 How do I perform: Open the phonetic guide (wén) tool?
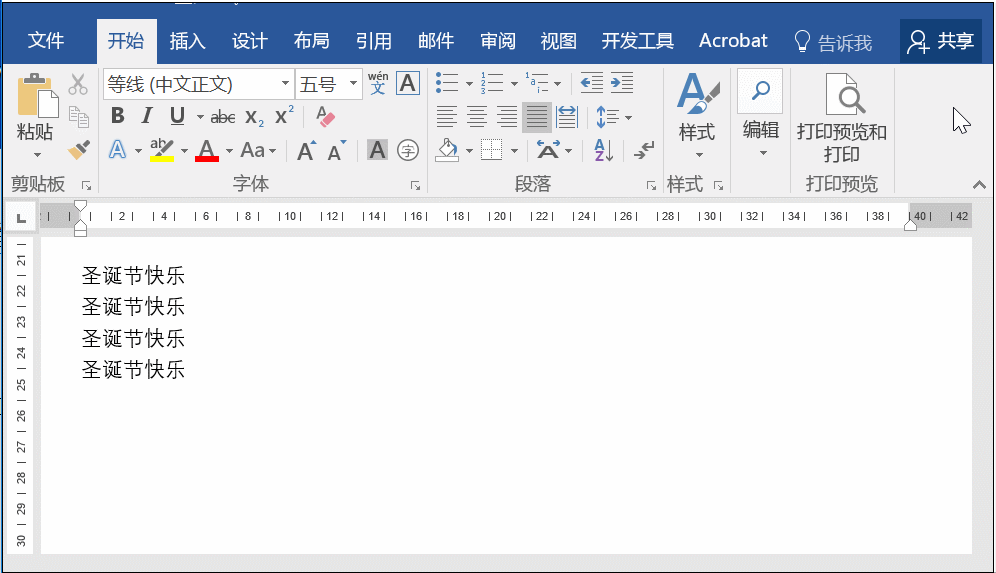(378, 83)
